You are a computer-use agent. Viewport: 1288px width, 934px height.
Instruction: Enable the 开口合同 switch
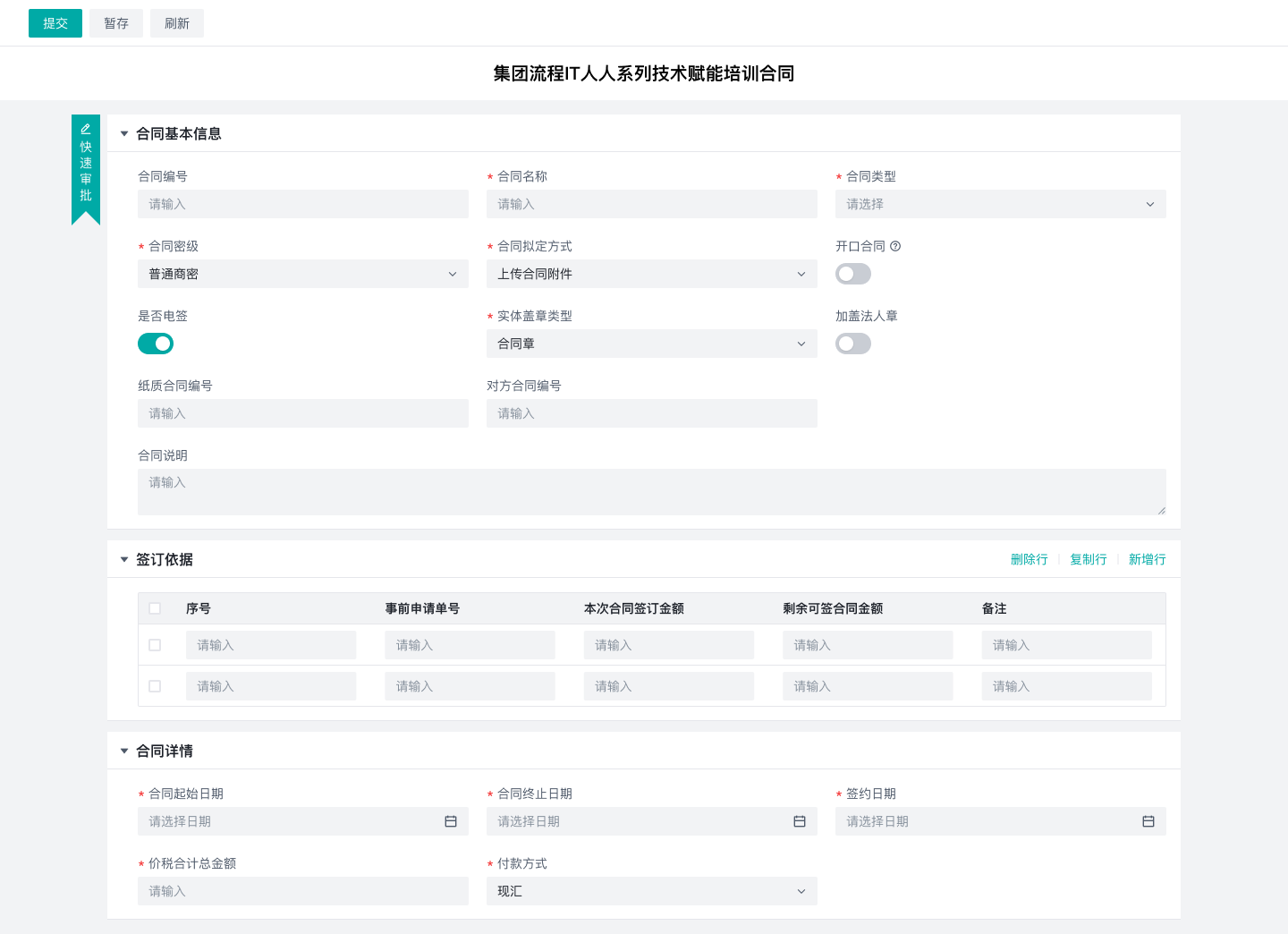pyautogui.click(x=853, y=274)
